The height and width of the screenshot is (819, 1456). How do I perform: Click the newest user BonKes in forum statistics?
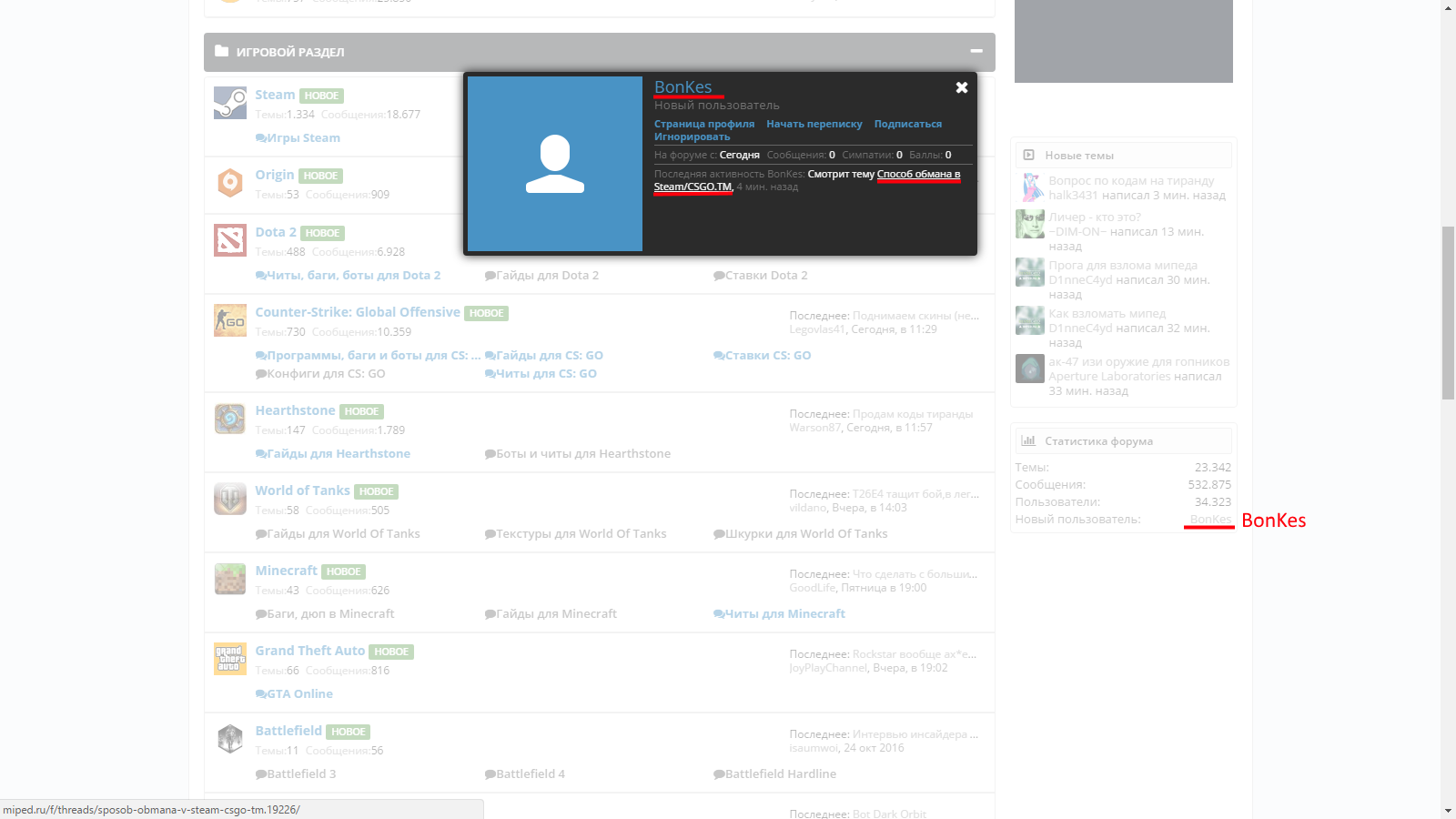(x=1210, y=520)
